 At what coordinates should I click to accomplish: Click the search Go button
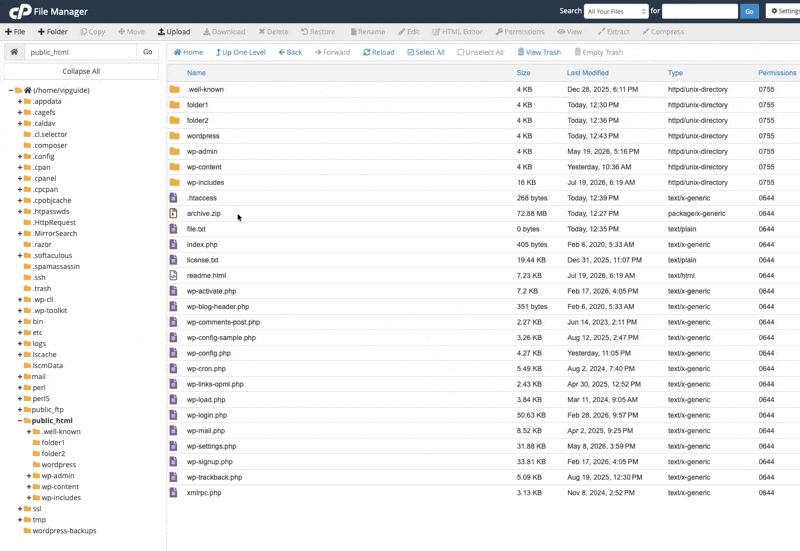pyautogui.click(x=749, y=11)
